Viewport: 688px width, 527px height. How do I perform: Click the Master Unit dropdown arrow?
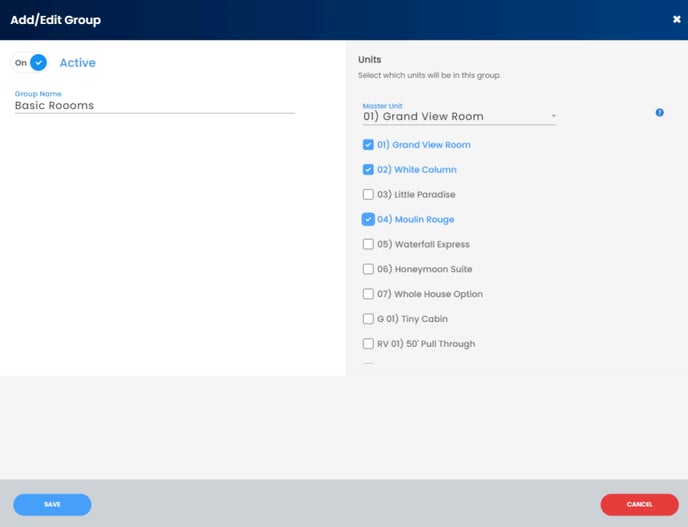click(x=553, y=116)
